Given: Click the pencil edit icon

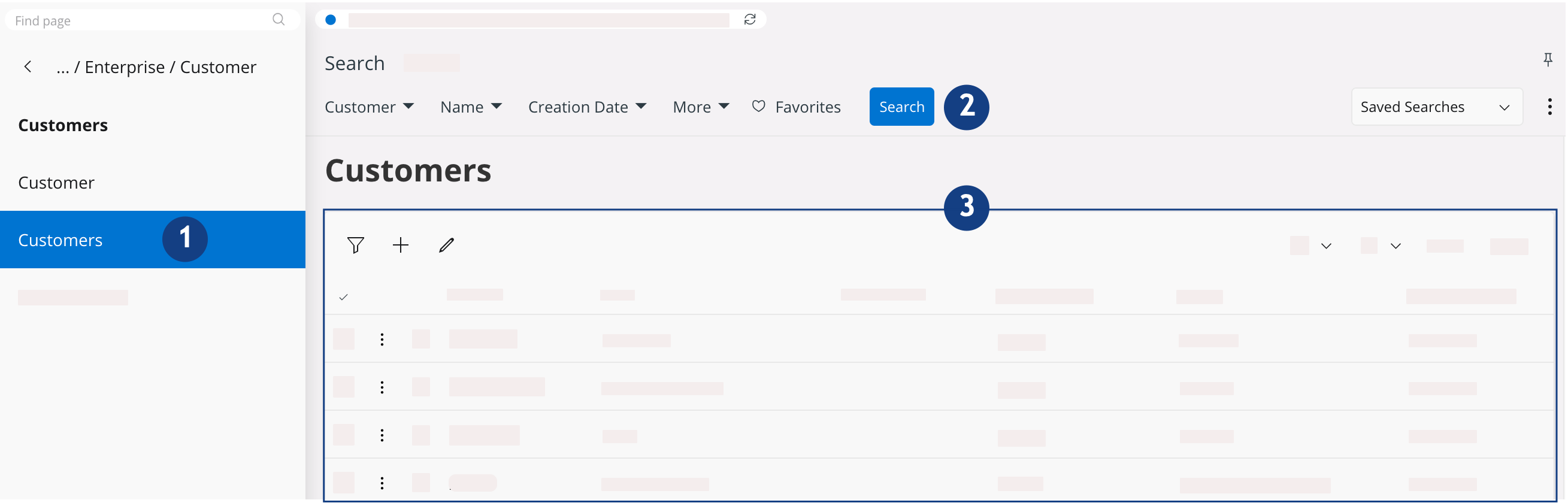Looking at the screenshot, I should point(446,245).
